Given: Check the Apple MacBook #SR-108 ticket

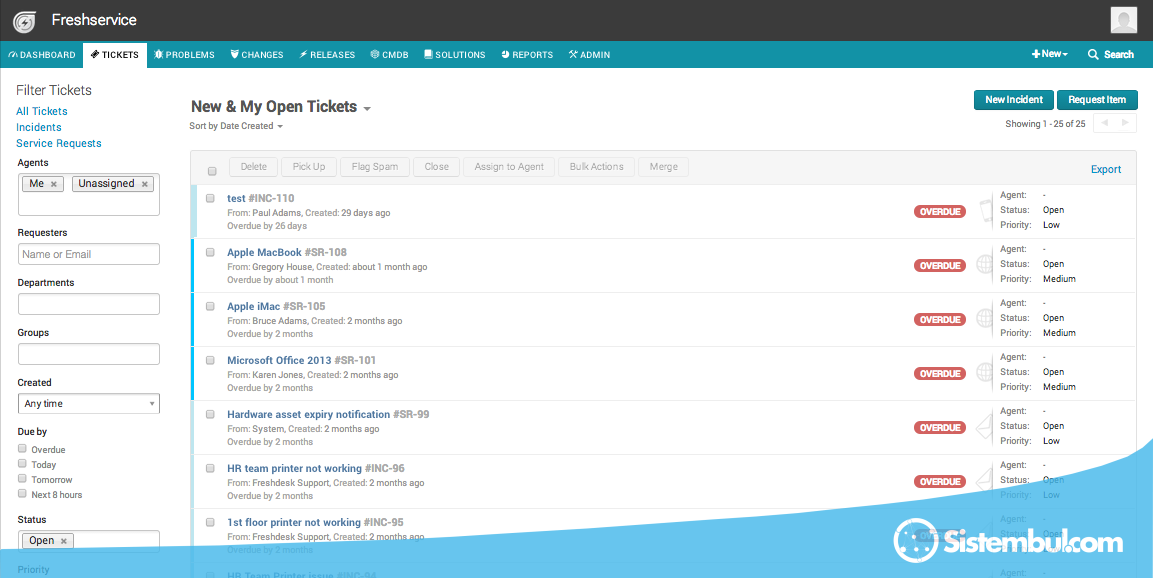Looking at the screenshot, I should click(210, 252).
